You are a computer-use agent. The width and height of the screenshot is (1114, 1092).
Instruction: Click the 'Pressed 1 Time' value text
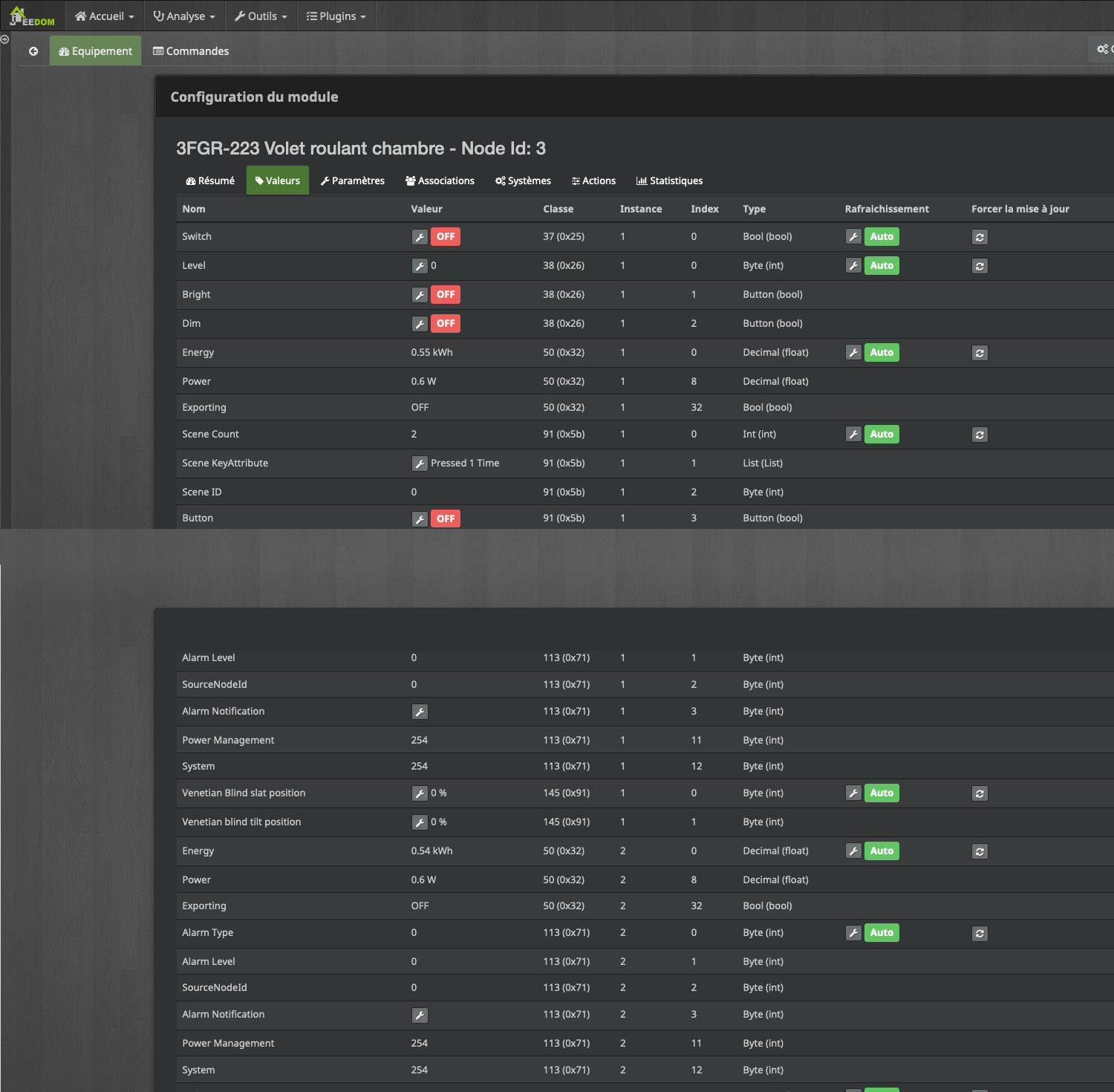[x=465, y=464]
